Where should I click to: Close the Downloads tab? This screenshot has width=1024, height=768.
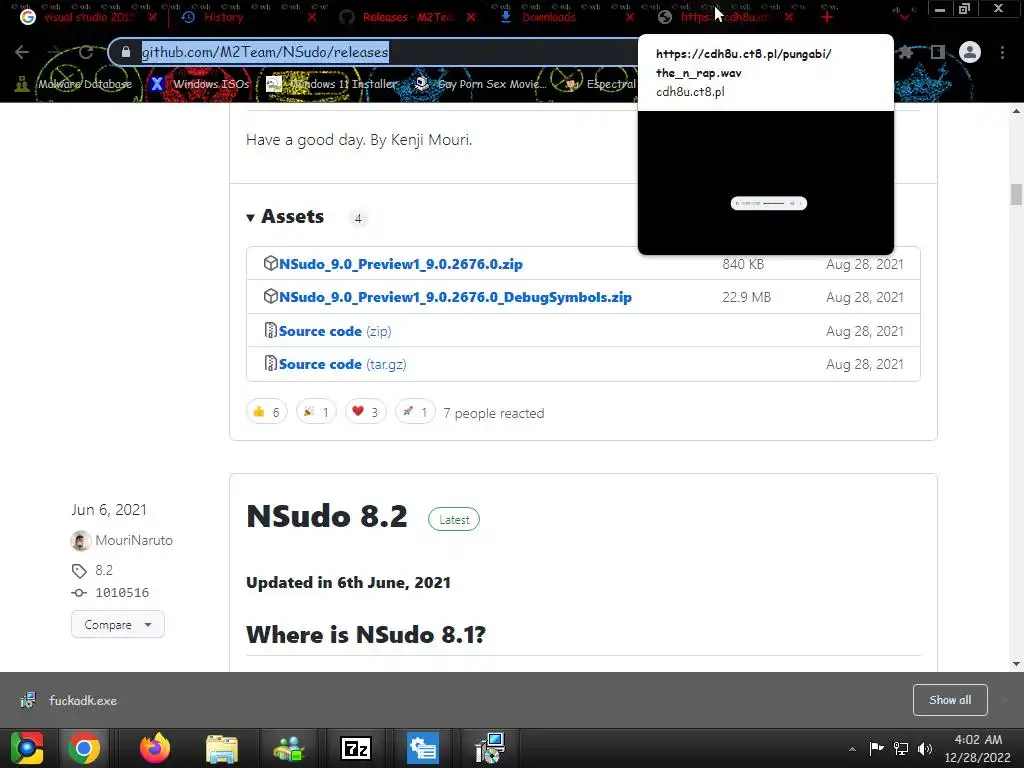(x=630, y=18)
